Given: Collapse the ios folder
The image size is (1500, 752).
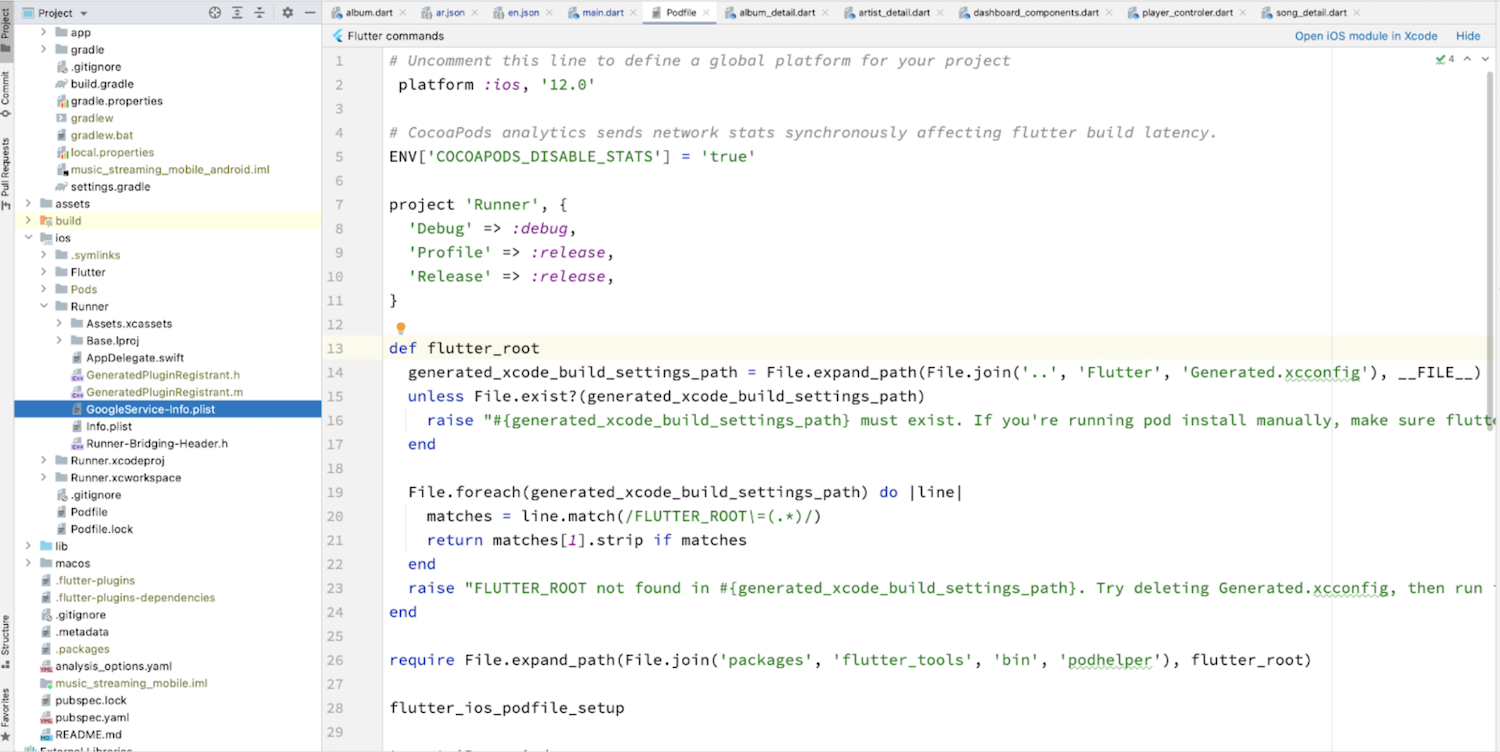Looking at the screenshot, I should point(28,238).
